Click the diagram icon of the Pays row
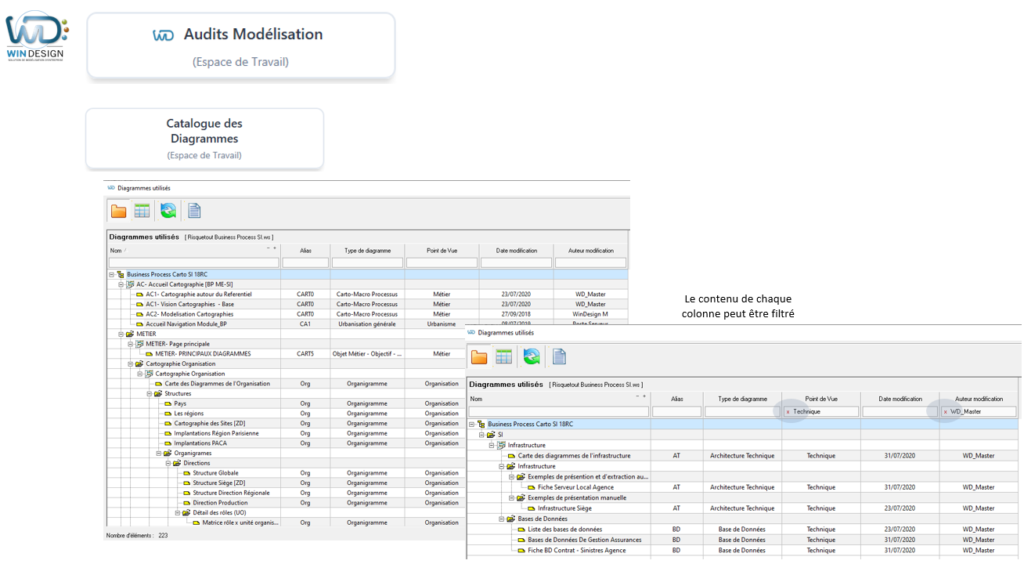The image size is (1024, 564). 168,404
